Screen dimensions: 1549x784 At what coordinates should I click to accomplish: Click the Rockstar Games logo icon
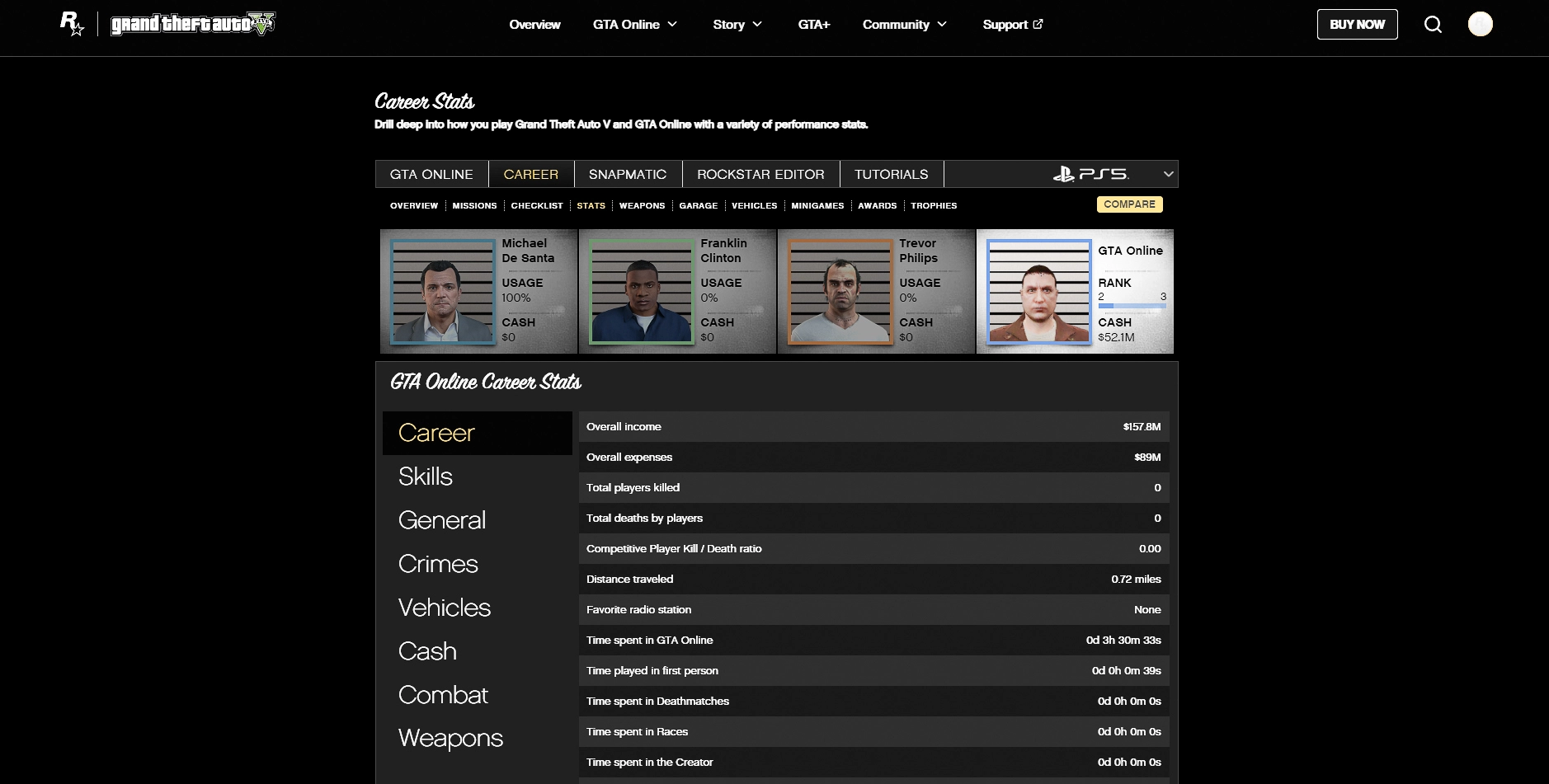click(72, 24)
